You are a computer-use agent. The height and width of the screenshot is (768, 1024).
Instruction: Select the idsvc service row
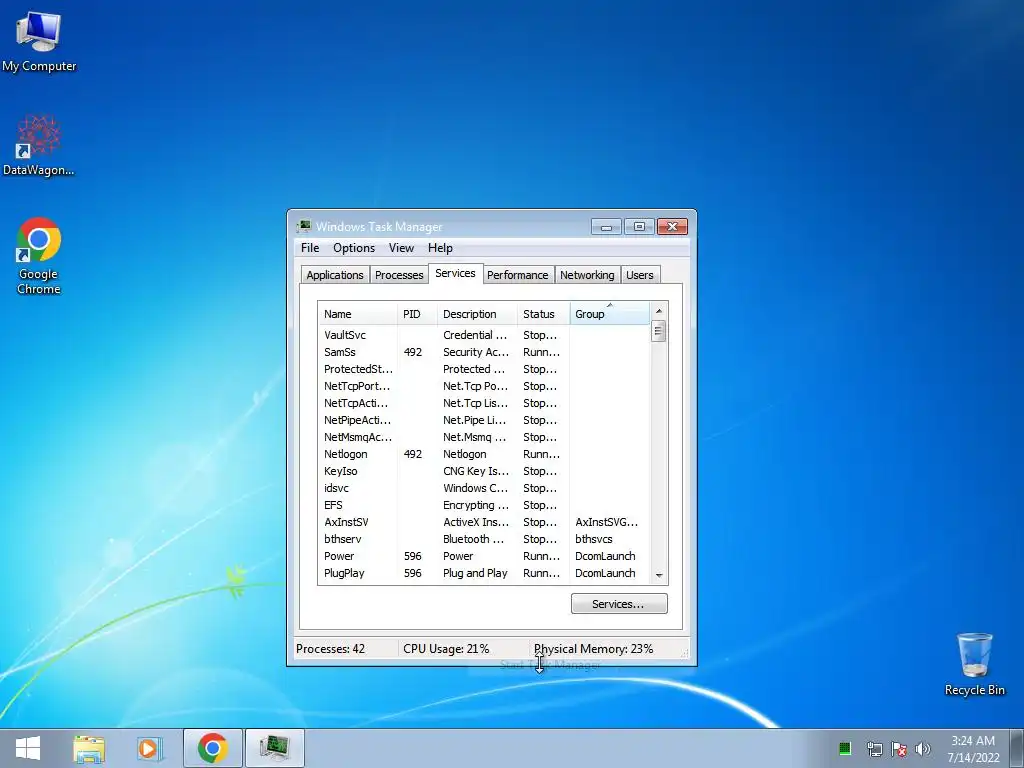484,488
